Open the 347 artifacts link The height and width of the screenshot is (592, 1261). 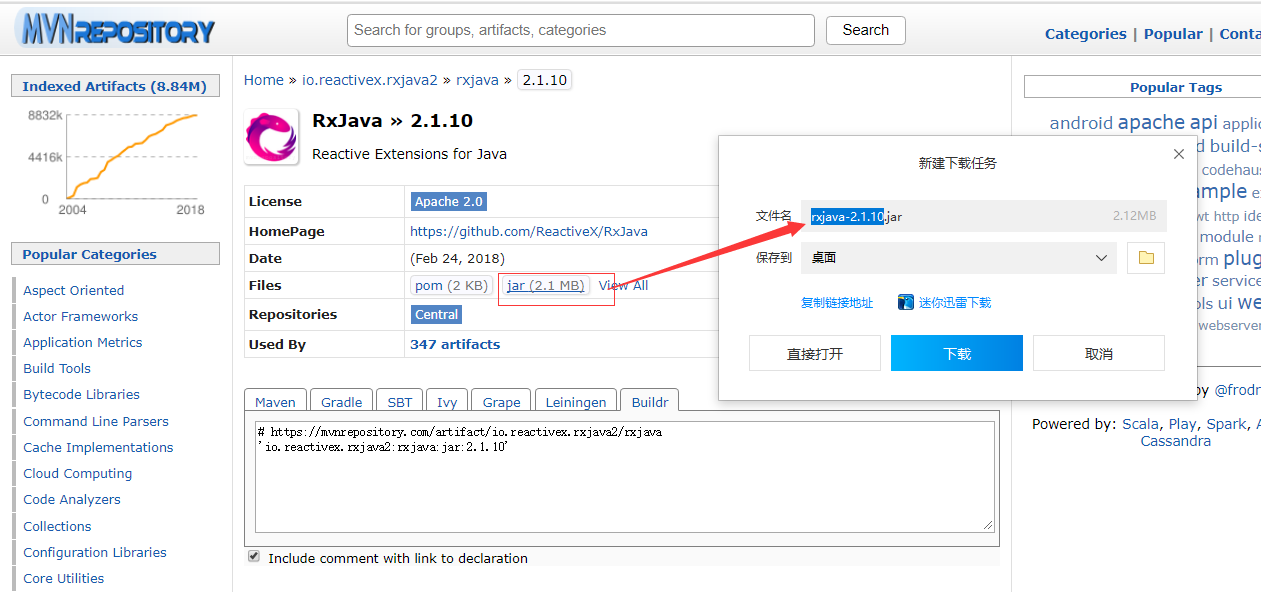coord(455,344)
